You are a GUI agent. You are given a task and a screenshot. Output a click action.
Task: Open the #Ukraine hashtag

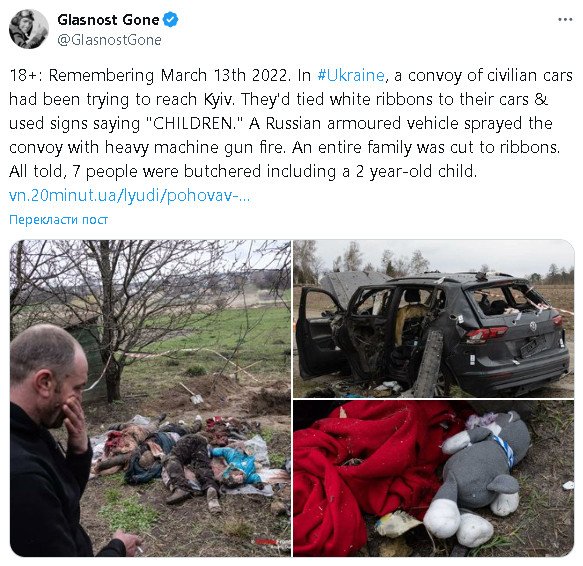click(351, 75)
